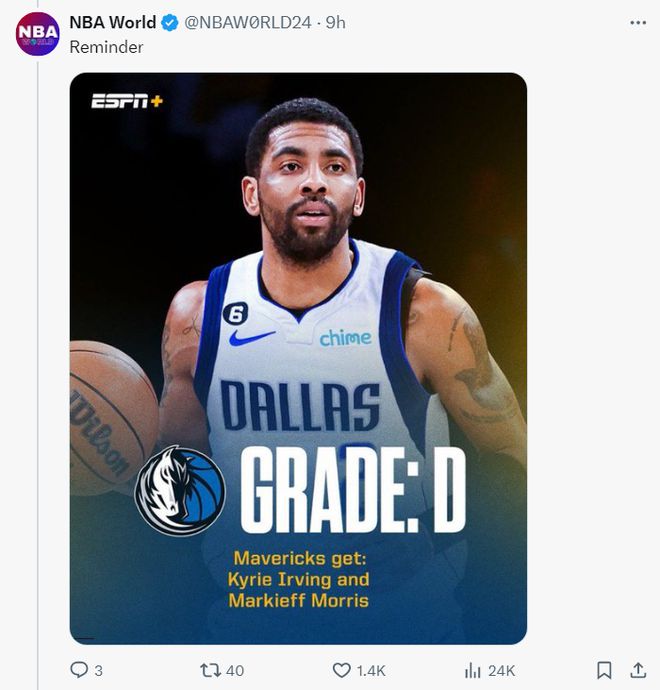
Task: Open the 9h timestamp permalink
Action: pyautogui.click(x=335, y=22)
